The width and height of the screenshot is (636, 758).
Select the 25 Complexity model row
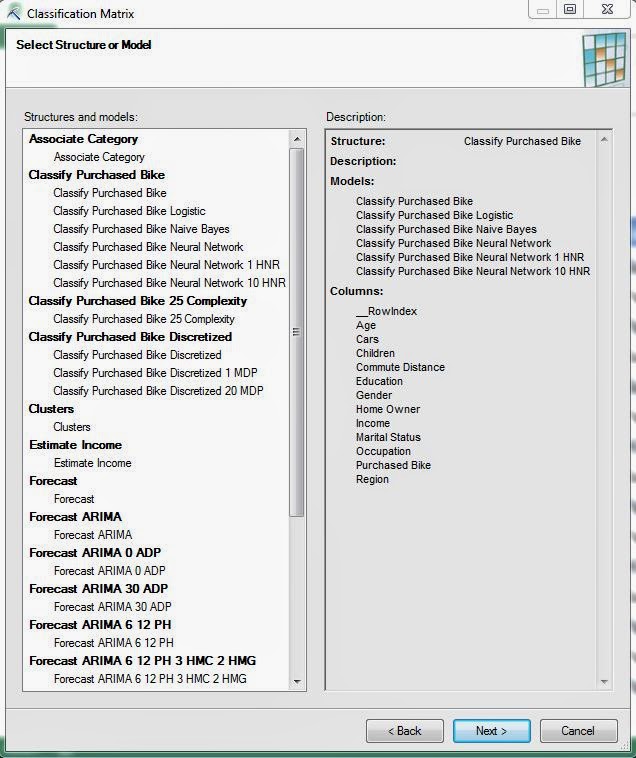coord(144,319)
